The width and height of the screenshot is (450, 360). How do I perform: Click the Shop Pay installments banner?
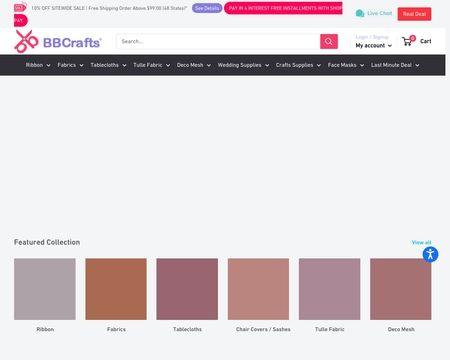tap(283, 8)
